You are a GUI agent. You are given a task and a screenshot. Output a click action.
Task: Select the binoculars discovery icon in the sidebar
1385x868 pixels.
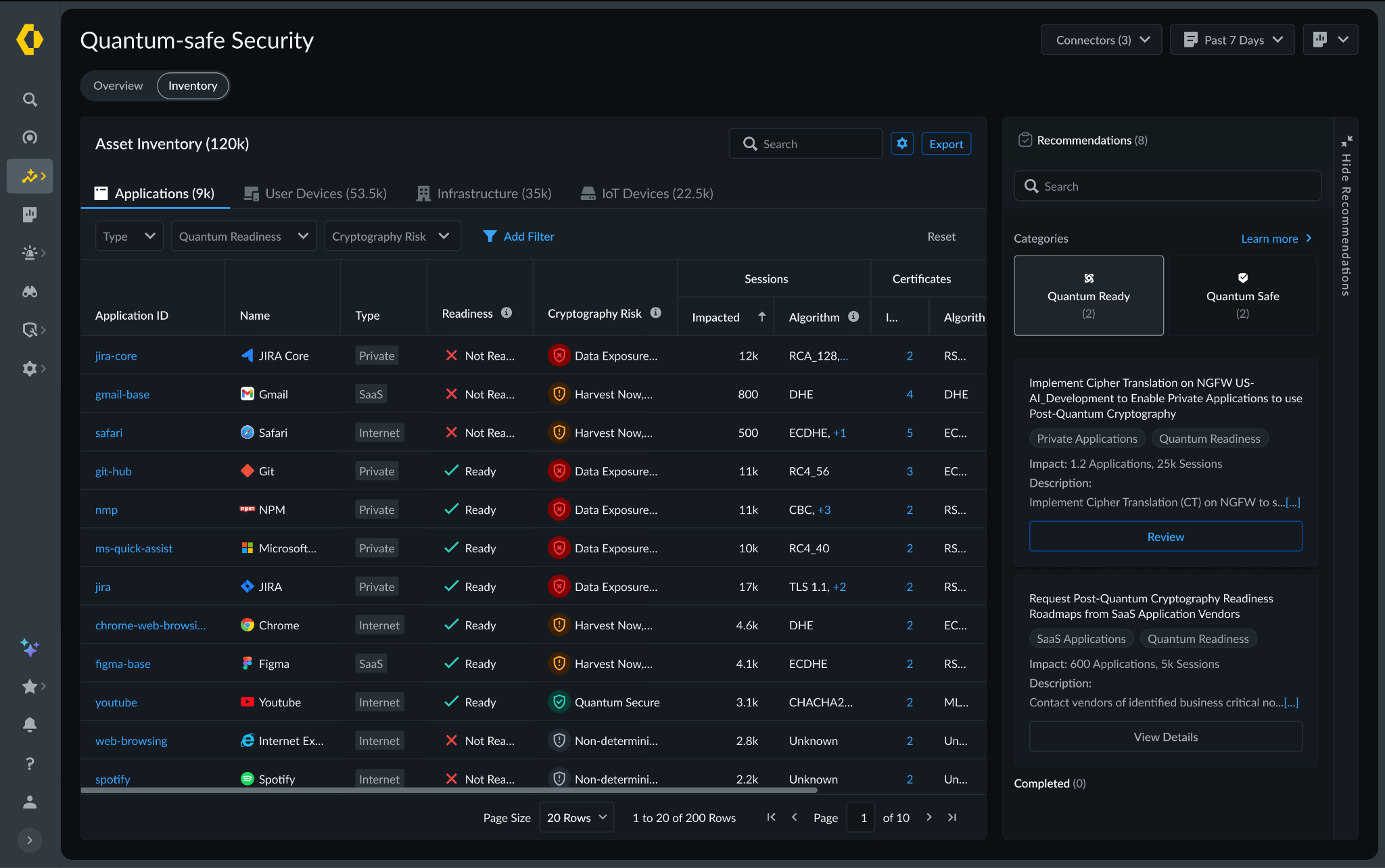[30, 291]
